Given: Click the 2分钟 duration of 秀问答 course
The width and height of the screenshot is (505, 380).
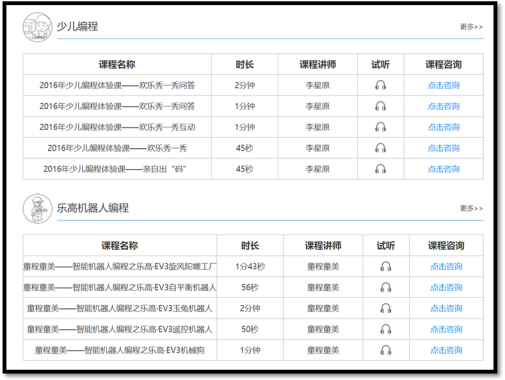Looking at the screenshot, I should point(245,85).
